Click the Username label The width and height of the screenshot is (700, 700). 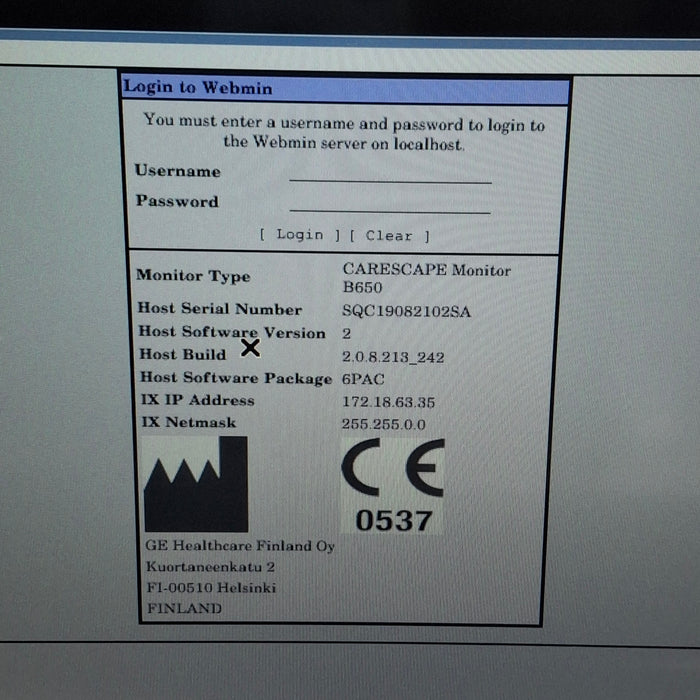coord(178,171)
